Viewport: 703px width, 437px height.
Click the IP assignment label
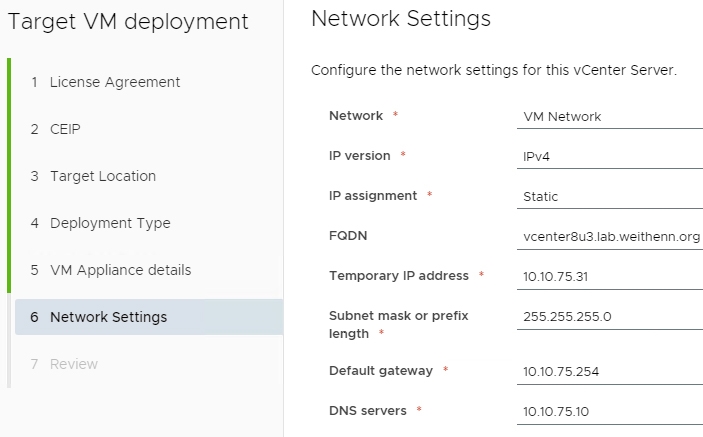[x=373, y=196]
